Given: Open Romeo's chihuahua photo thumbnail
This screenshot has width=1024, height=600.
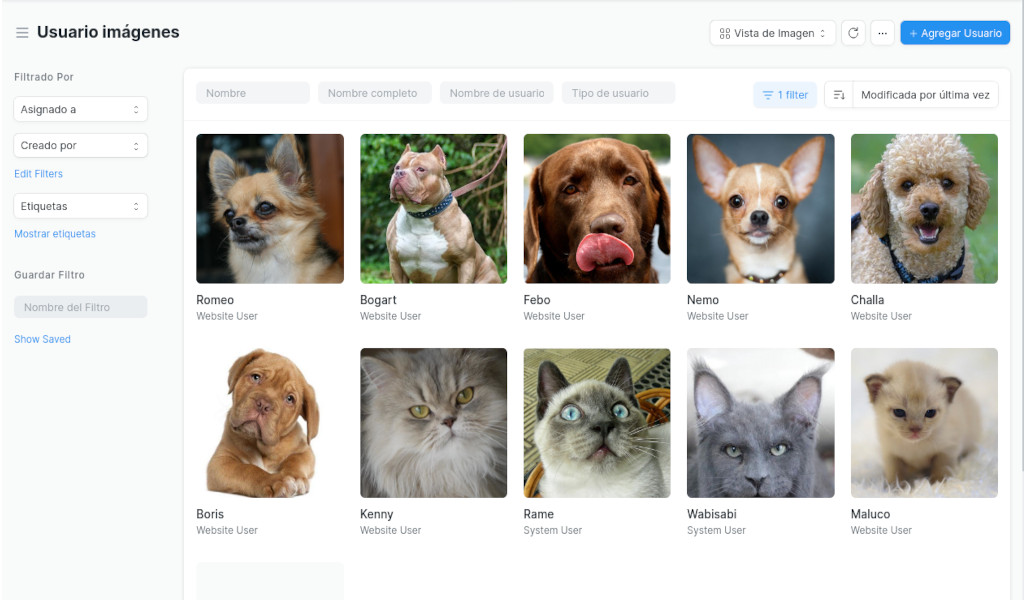Looking at the screenshot, I should (270, 209).
